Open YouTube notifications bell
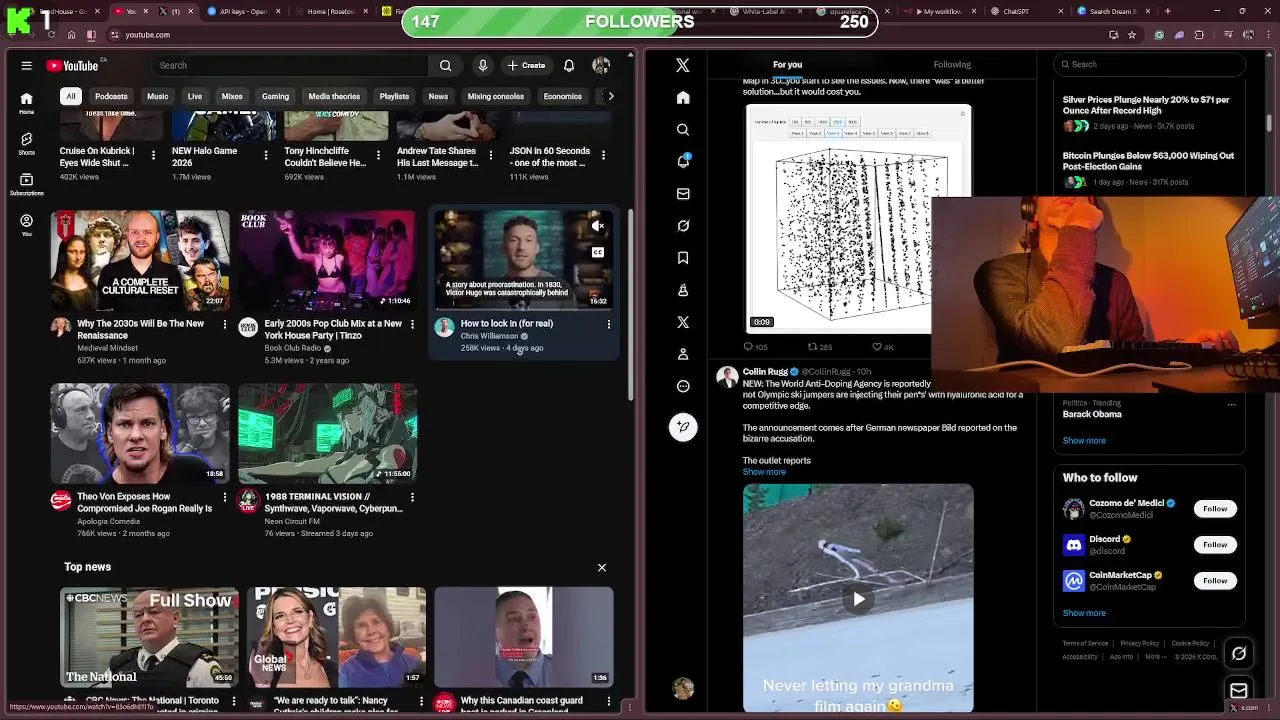 click(569, 66)
